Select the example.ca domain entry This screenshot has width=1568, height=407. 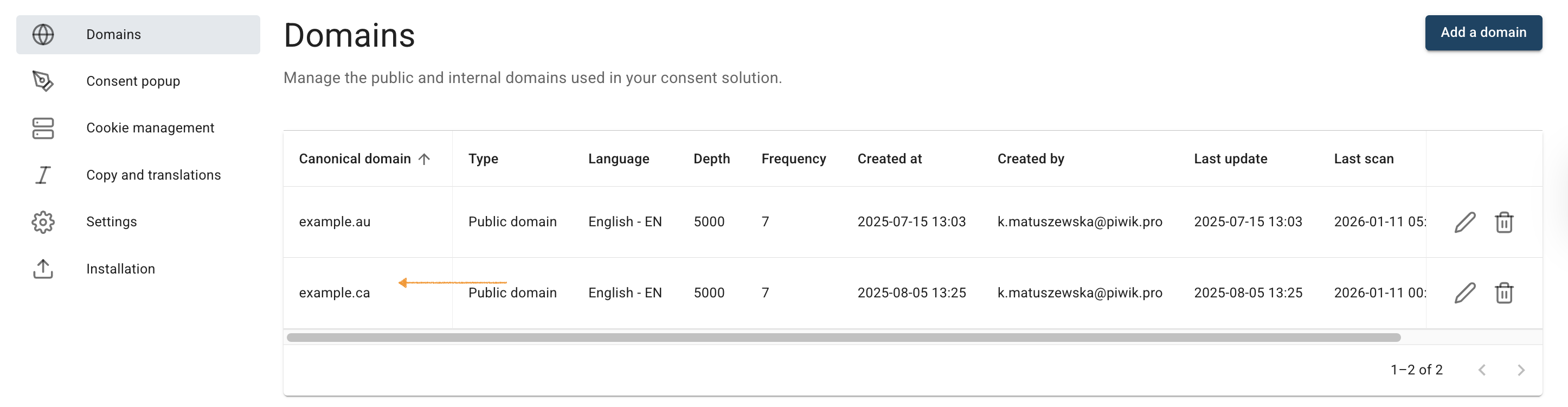(x=334, y=293)
